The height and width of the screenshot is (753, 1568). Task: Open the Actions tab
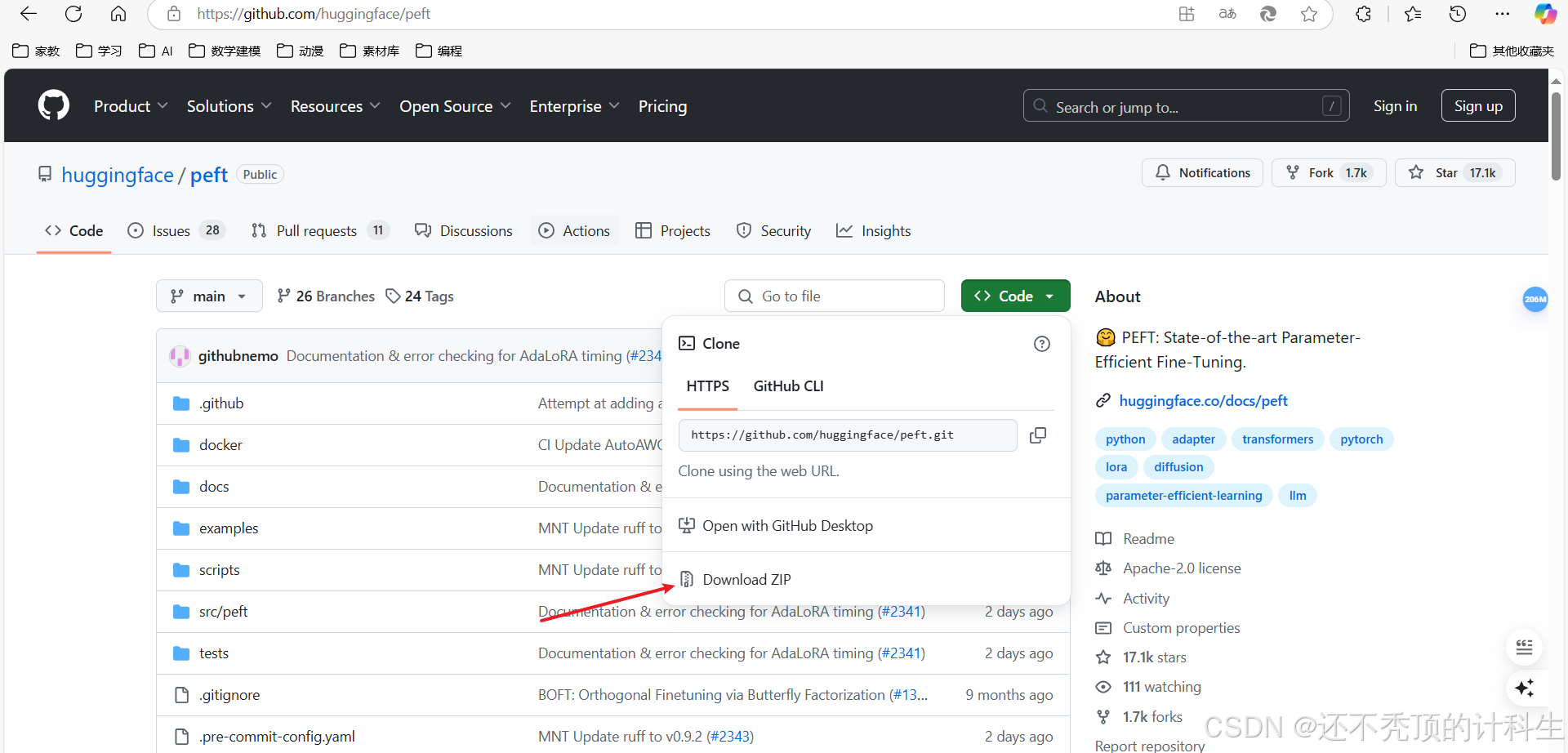tap(574, 231)
